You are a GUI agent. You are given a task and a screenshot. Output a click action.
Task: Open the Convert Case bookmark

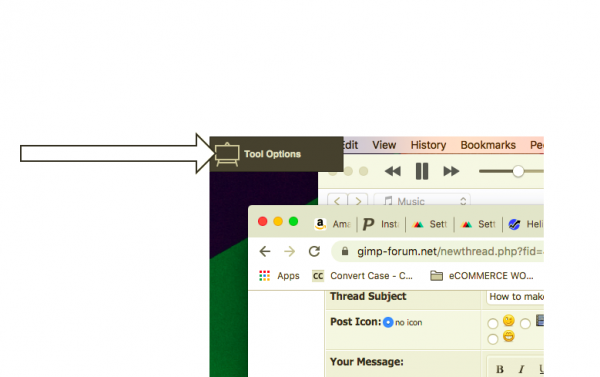362,276
